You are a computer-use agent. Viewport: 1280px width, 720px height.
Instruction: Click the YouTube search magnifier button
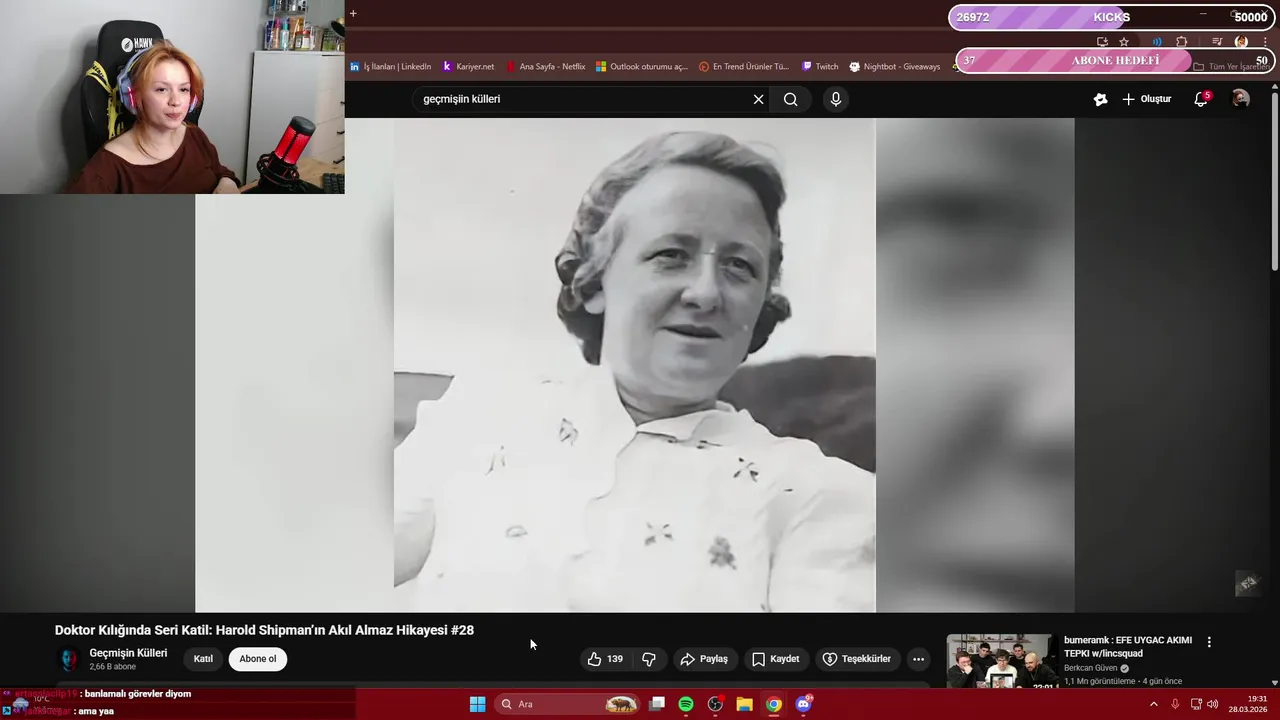pos(791,99)
